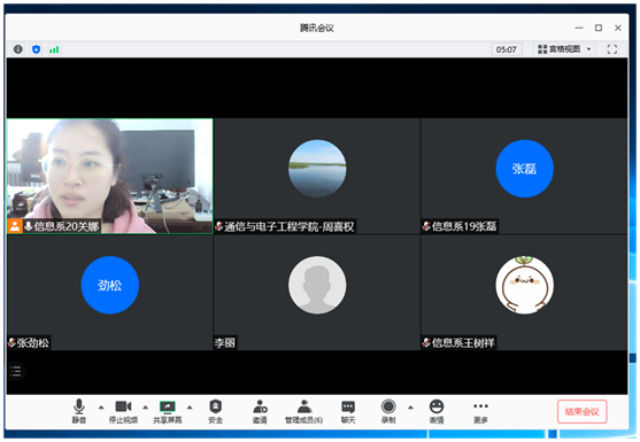
Task: Open the More (更多) menu
Action: 481,411
